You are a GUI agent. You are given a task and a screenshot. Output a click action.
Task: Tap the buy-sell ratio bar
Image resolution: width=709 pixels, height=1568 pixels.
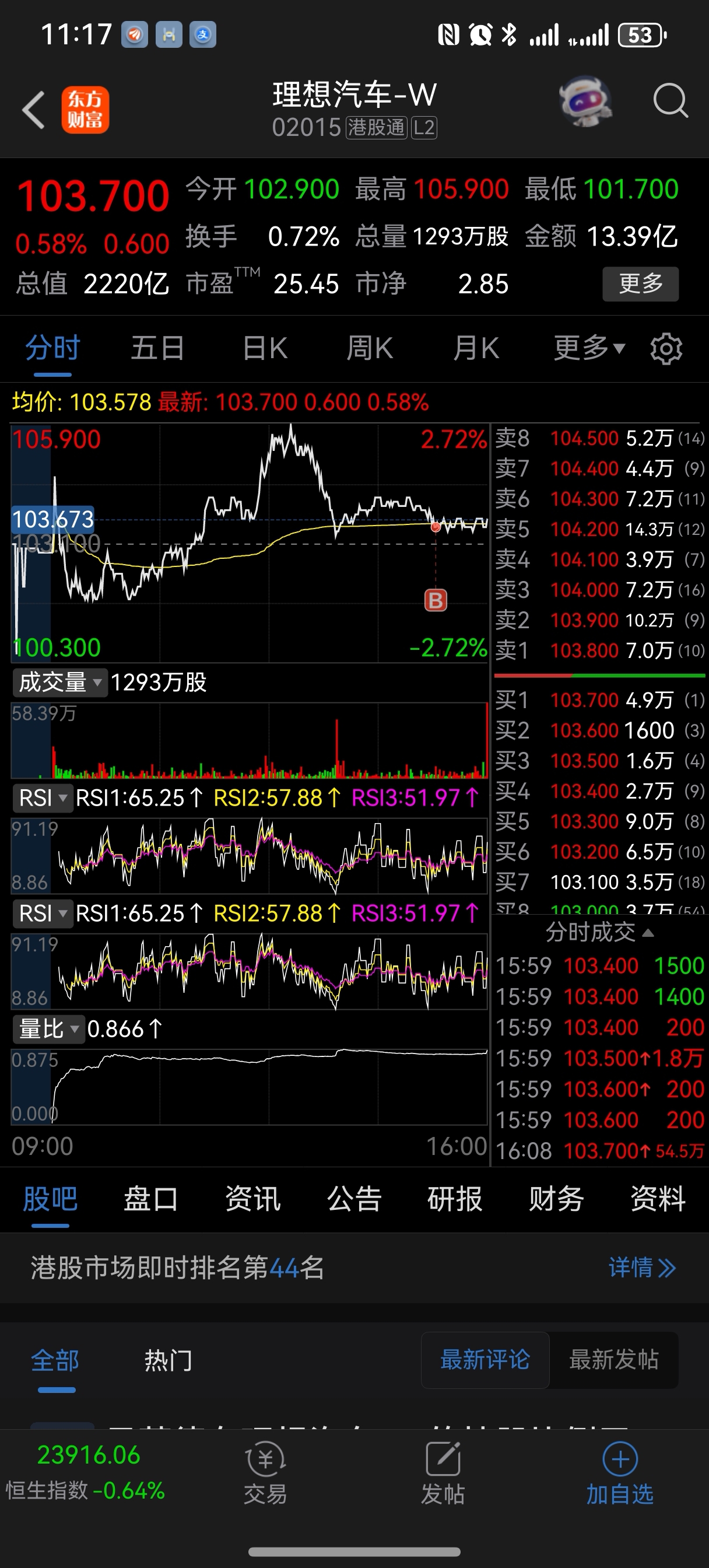599,675
